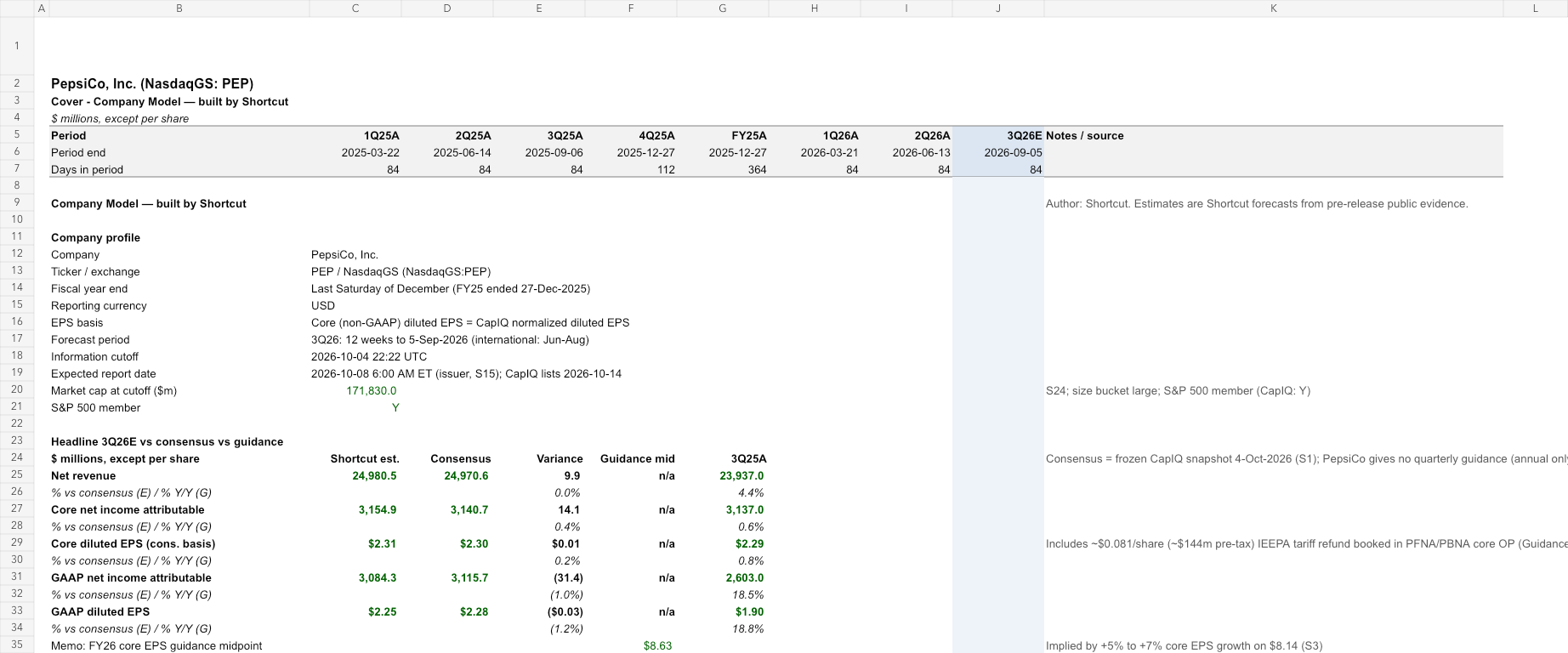Select net revenue consensus "24,970.6"
The width and height of the screenshot is (1568, 653).
tap(466, 475)
